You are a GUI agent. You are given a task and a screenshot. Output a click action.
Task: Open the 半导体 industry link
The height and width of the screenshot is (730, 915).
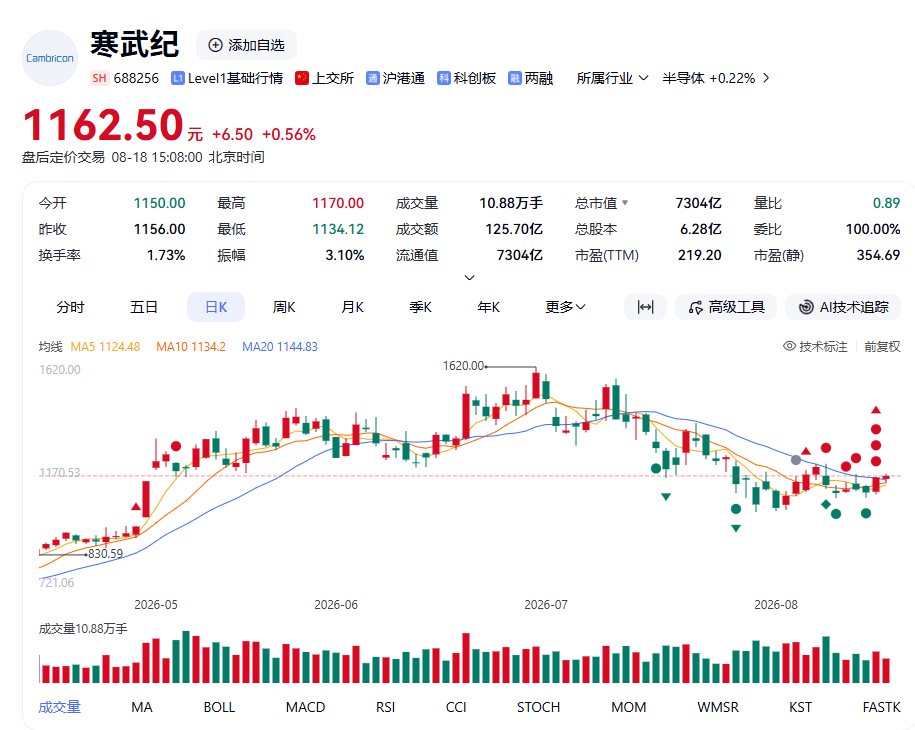(715, 78)
